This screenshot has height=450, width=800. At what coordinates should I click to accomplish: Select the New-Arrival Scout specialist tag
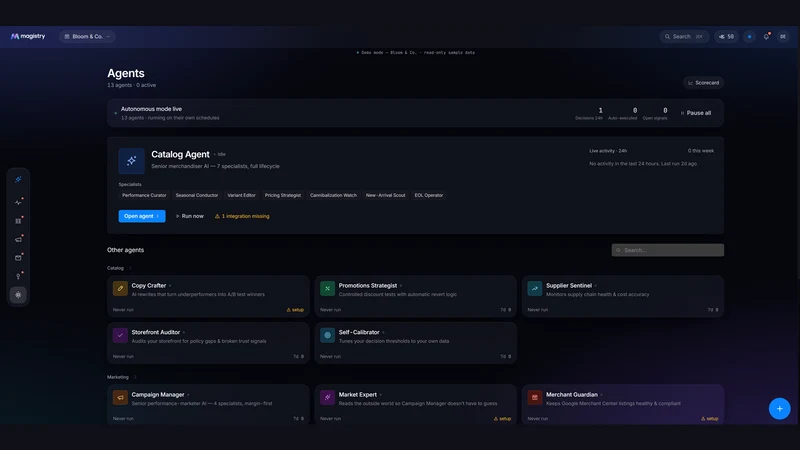385,195
